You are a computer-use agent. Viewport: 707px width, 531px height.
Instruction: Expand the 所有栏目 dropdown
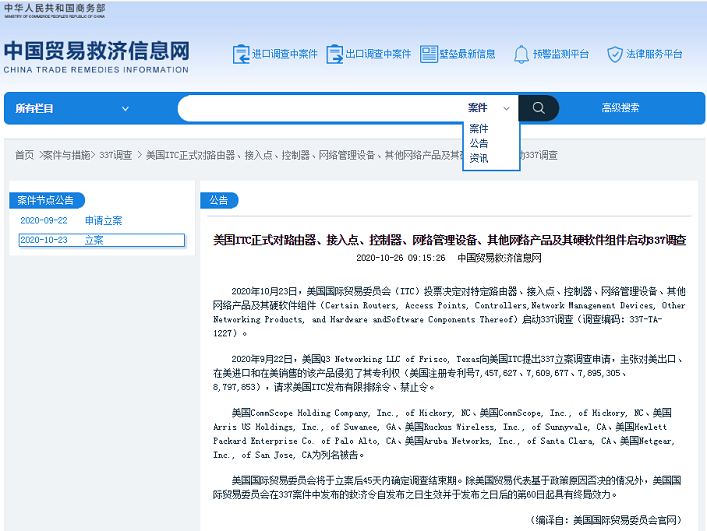point(72,109)
